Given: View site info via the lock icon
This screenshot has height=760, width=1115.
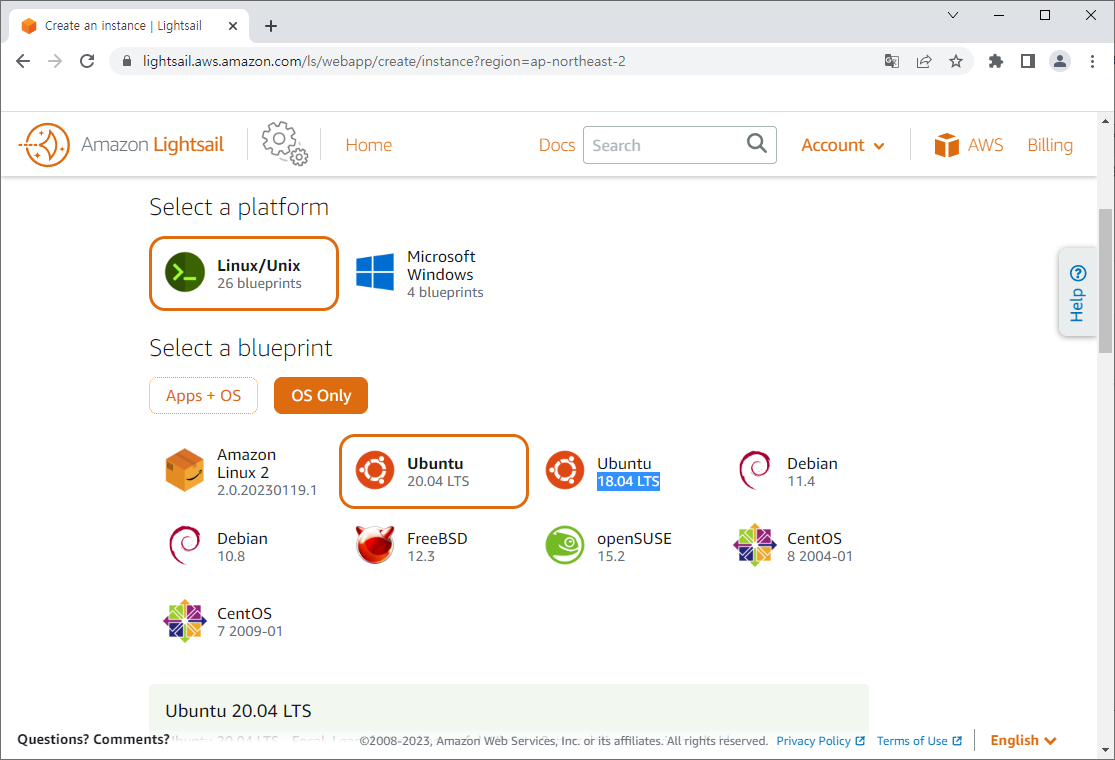Looking at the screenshot, I should tap(127, 61).
